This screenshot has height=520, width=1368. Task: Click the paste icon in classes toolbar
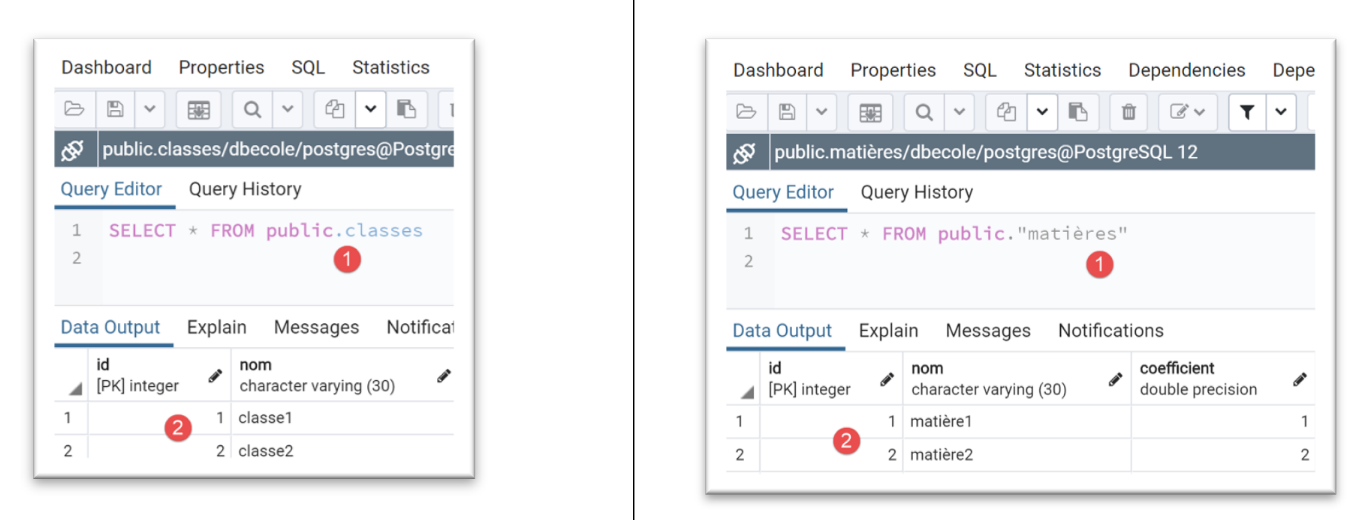tap(406, 109)
